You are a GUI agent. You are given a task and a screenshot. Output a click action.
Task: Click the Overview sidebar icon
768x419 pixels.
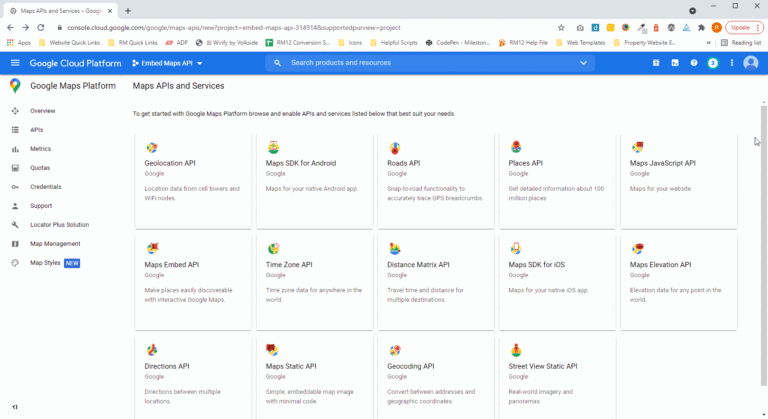[15, 111]
